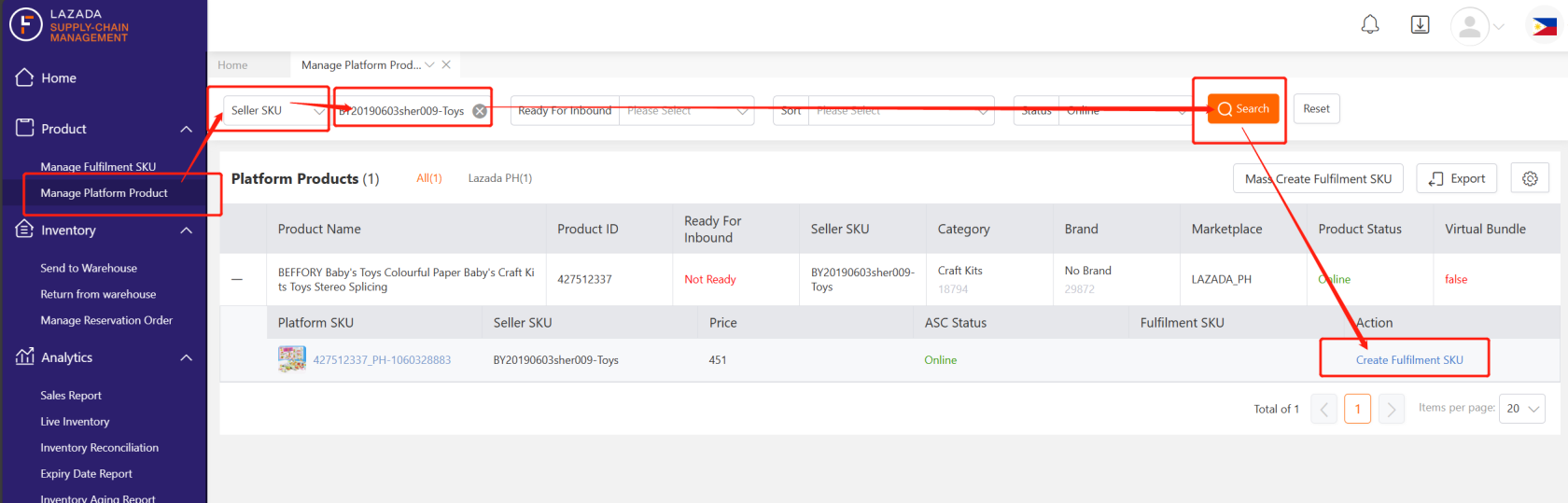Open Manage Fulfilment SKU
The image size is (1568, 503).
tap(98, 167)
